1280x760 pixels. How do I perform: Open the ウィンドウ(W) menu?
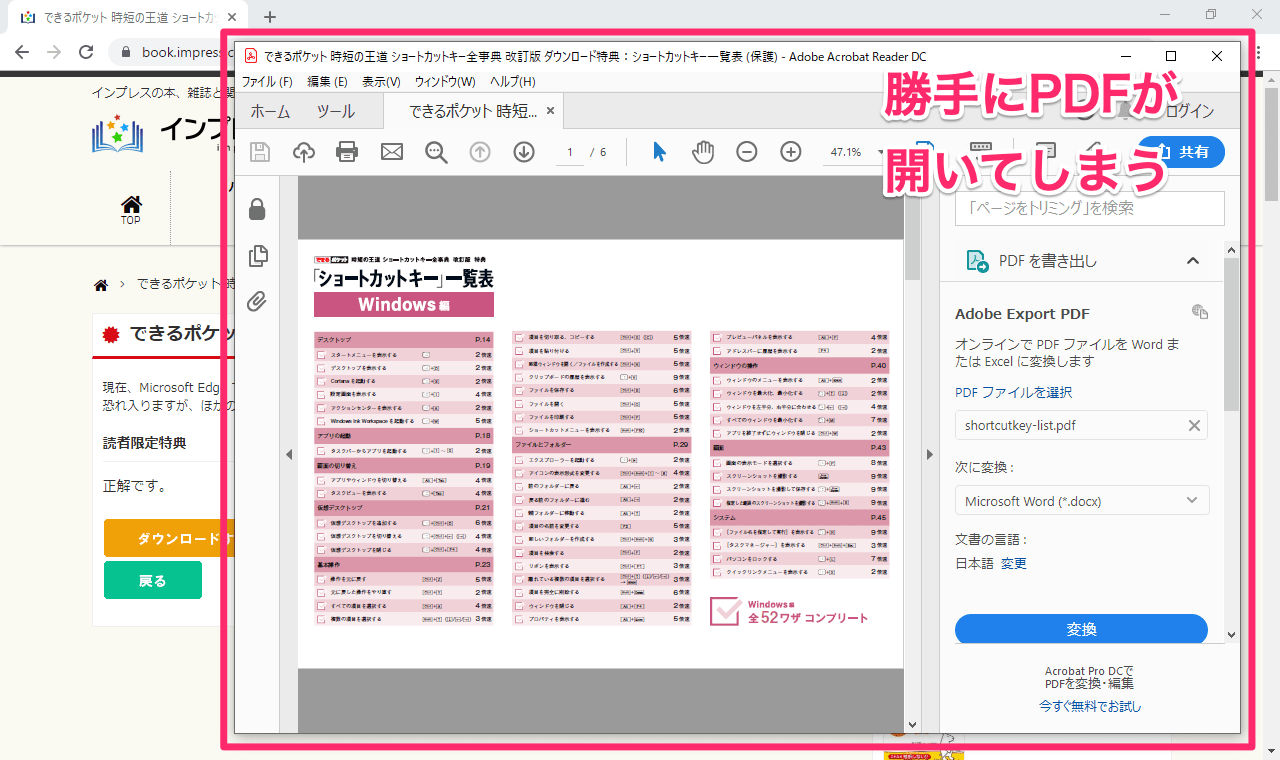click(445, 82)
